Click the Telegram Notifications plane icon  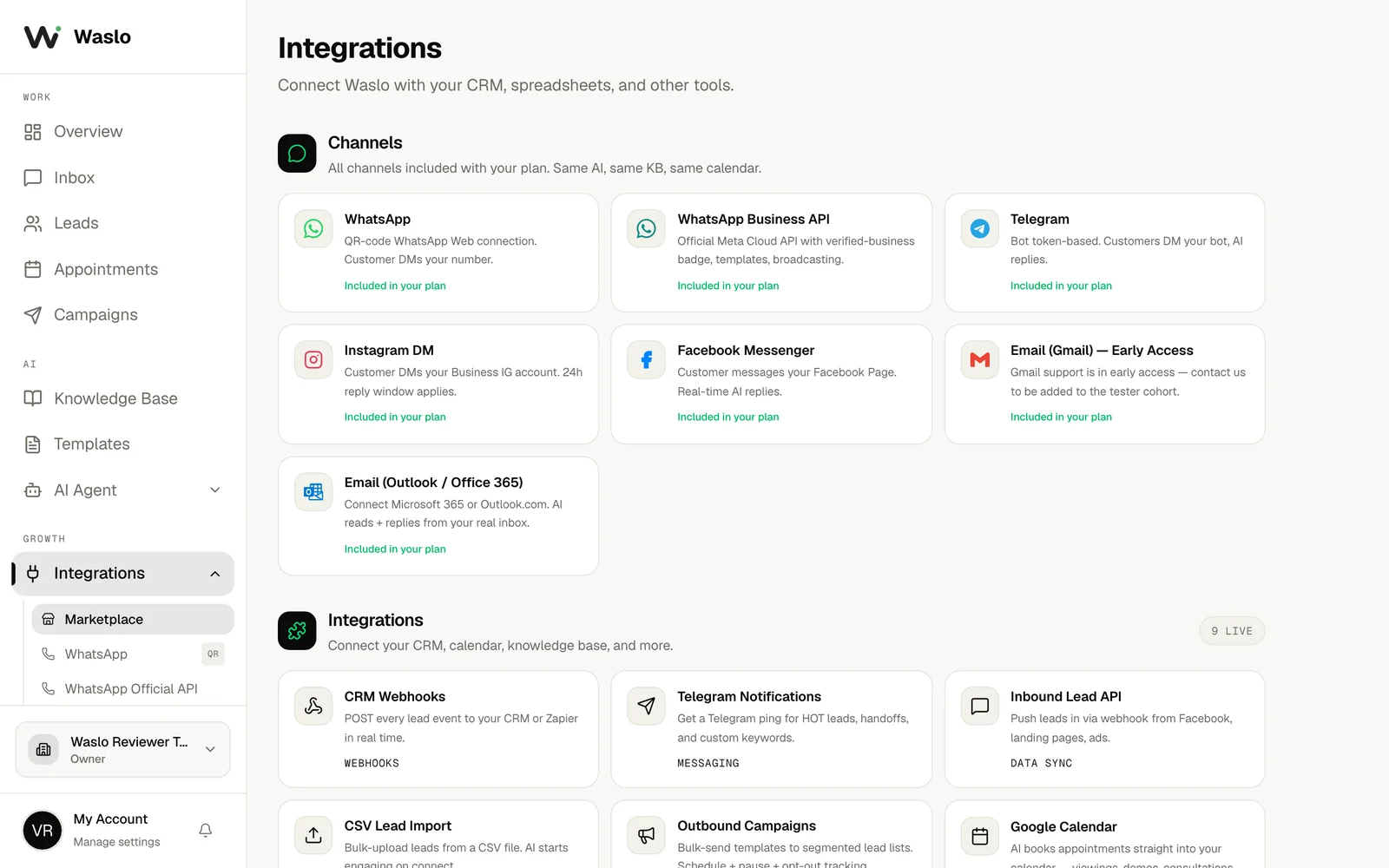(647, 707)
